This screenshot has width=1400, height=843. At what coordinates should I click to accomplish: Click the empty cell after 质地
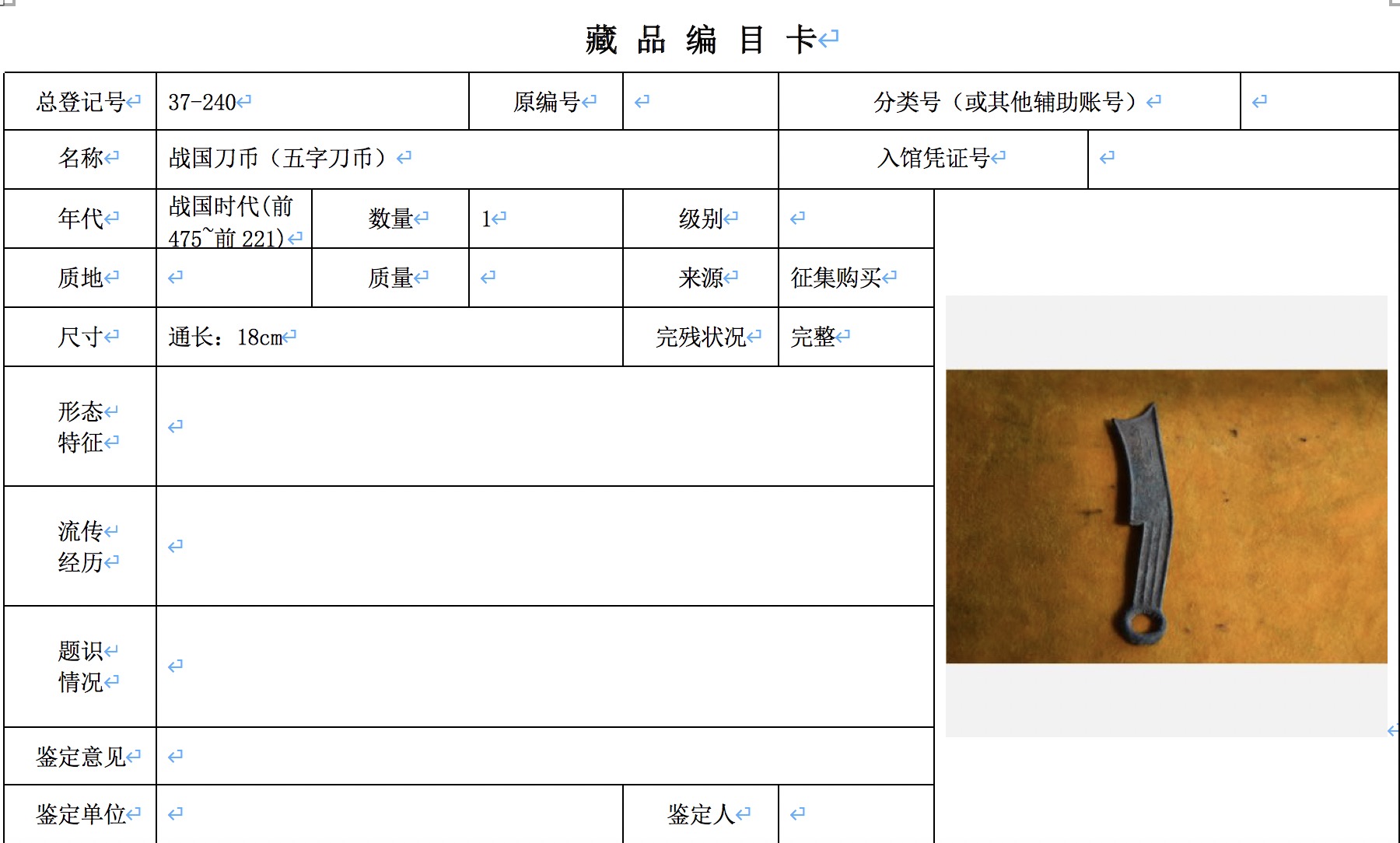(x=234, y=278)
